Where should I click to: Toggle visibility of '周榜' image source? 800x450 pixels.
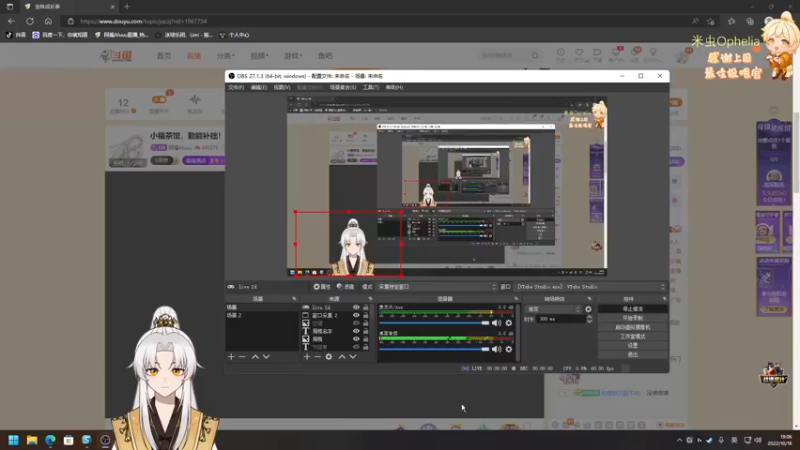pyautogui.click(x=356, y=339)
